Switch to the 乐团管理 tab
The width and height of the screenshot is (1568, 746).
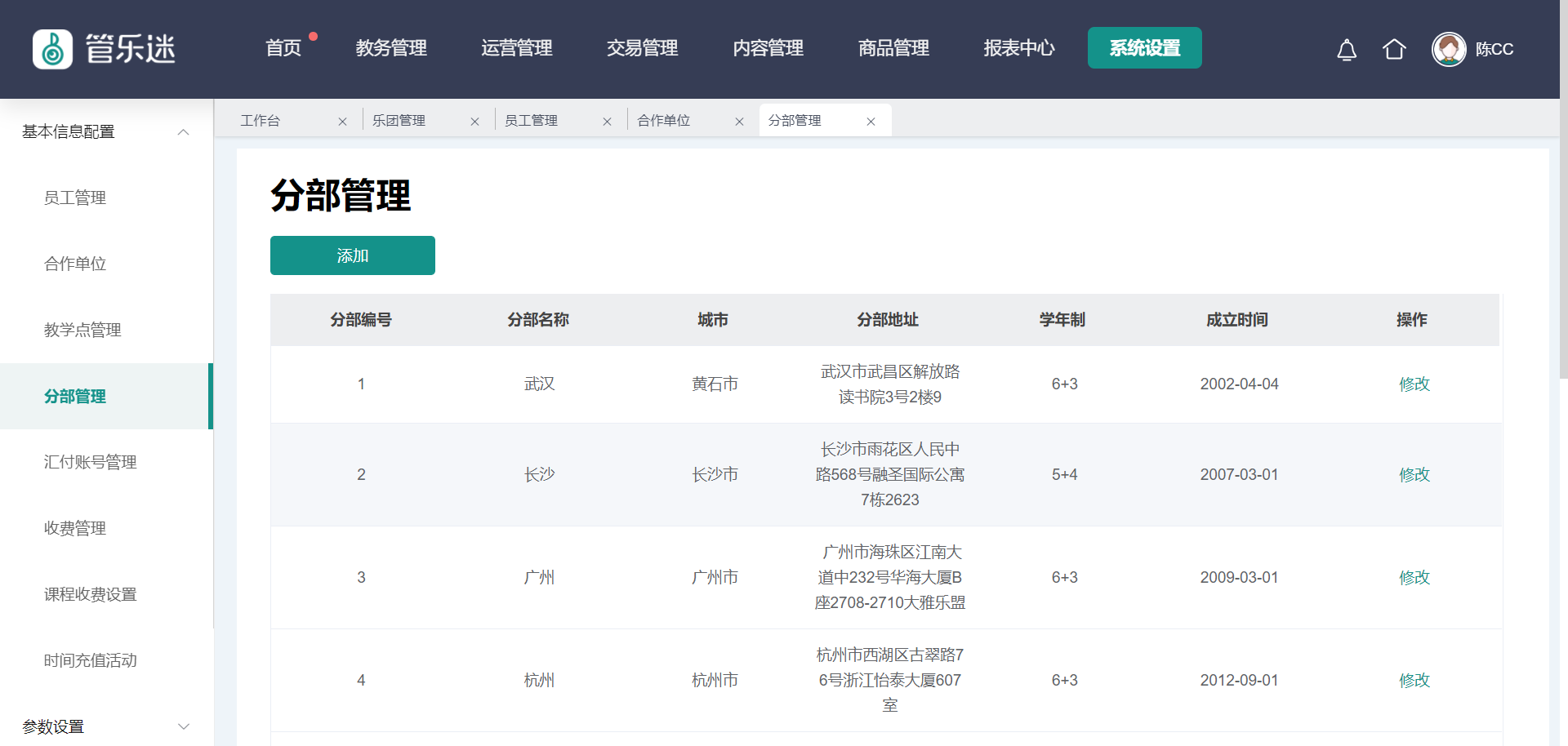[399, 121]
